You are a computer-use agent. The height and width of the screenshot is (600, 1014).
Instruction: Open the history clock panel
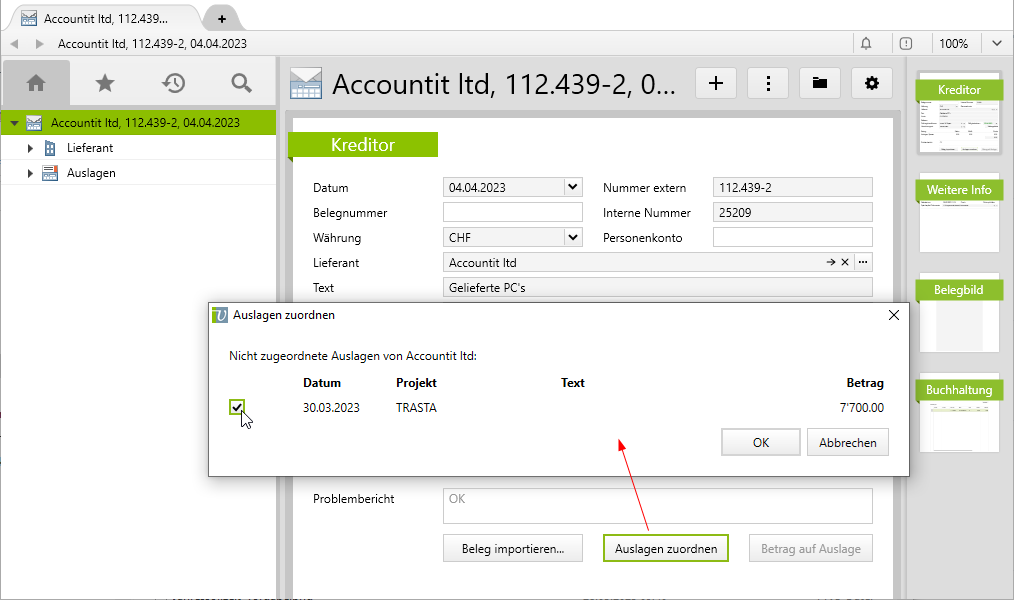pos(174,83)
